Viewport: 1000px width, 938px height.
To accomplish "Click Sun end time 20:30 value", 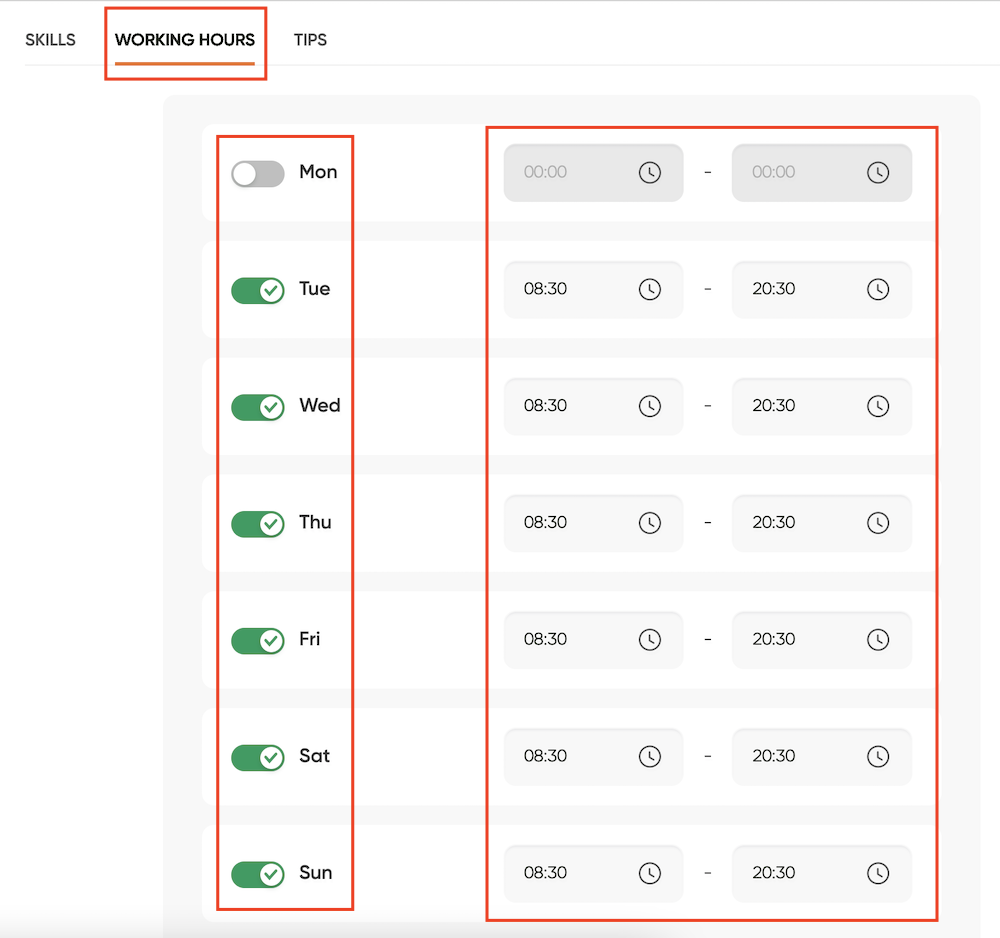I will (774, 872).
